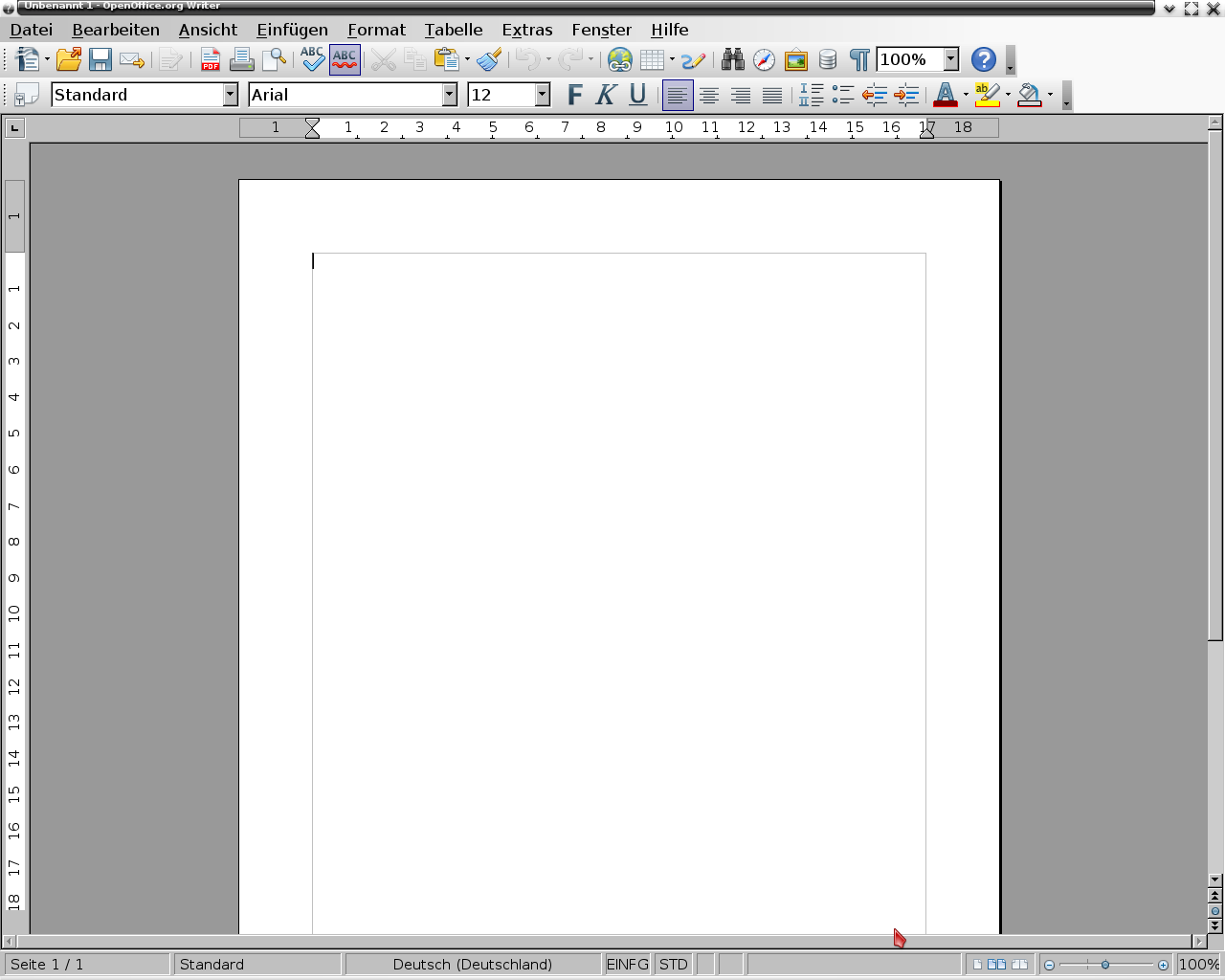Image resolution: width=1225 pixels, height=980 pixels.
Task: Click the New document icon
Action: click(x=29, y=59)
